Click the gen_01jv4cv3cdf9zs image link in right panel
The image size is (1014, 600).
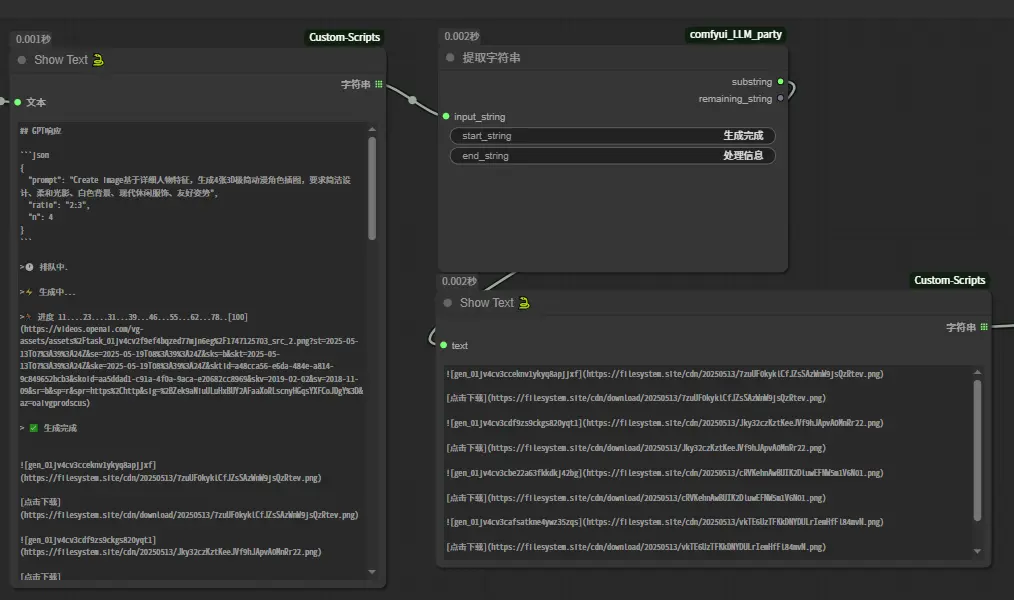click(x=665, y=423)
